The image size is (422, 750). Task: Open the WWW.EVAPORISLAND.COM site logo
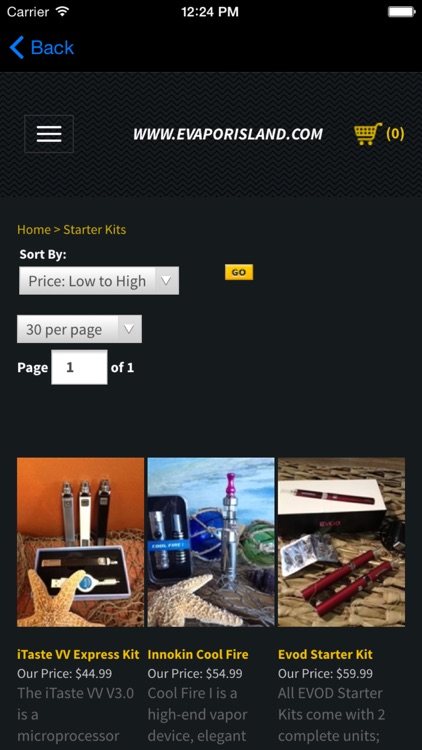[228, 134]
